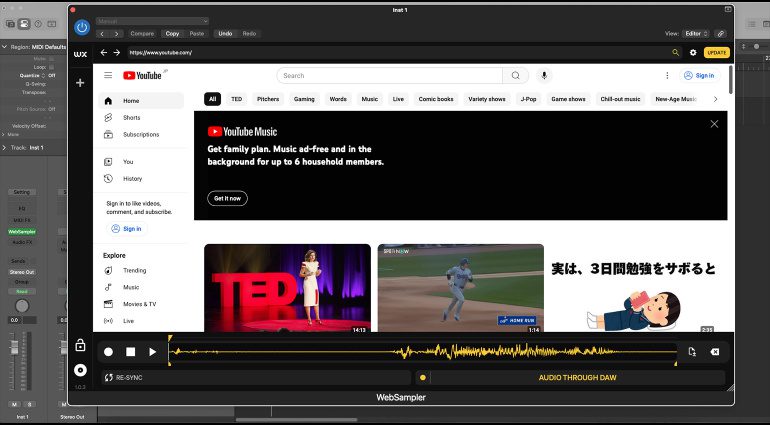Open the Manual preset dropdown

152,21
